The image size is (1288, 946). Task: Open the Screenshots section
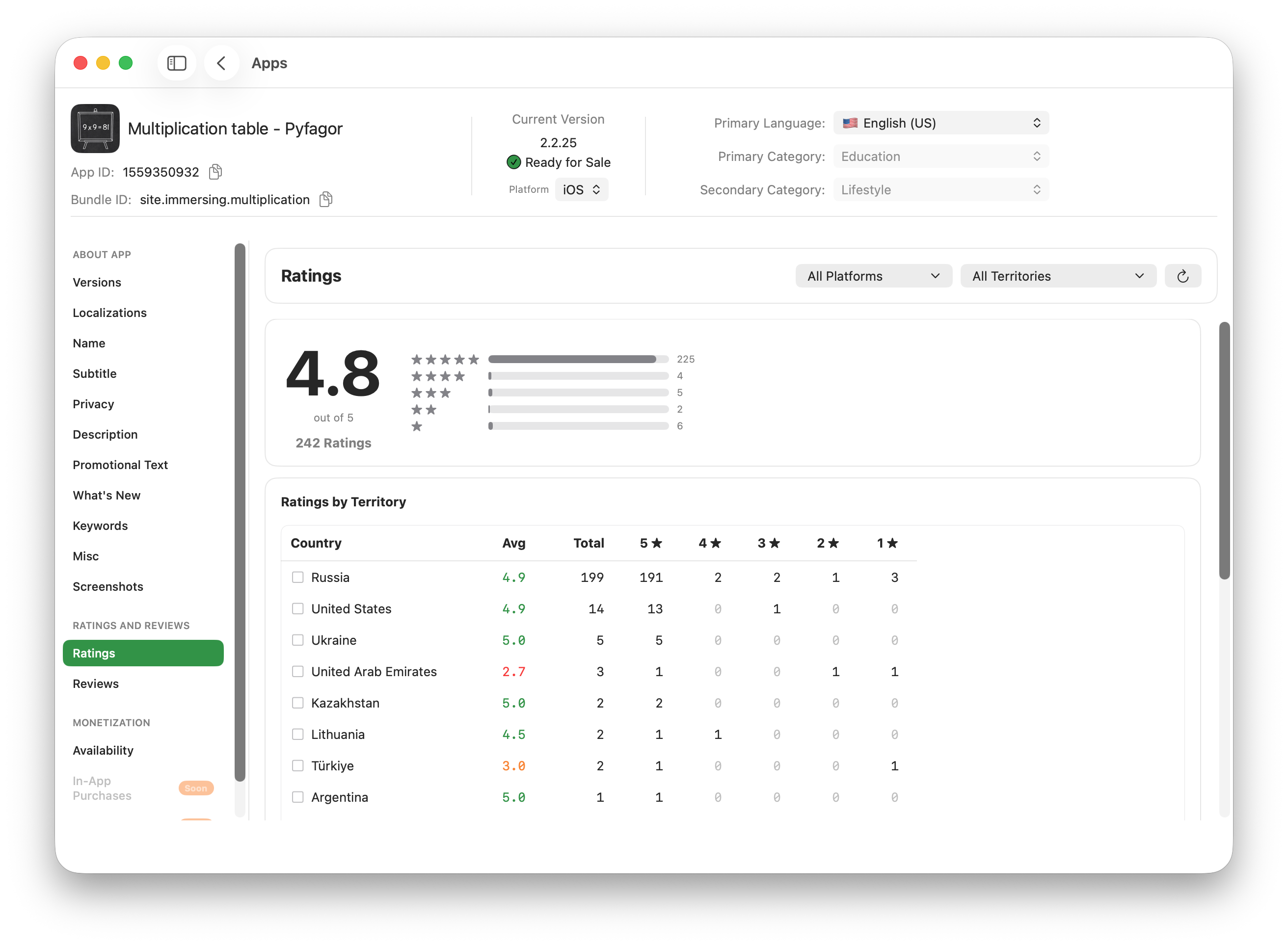(x=107, y=586)
